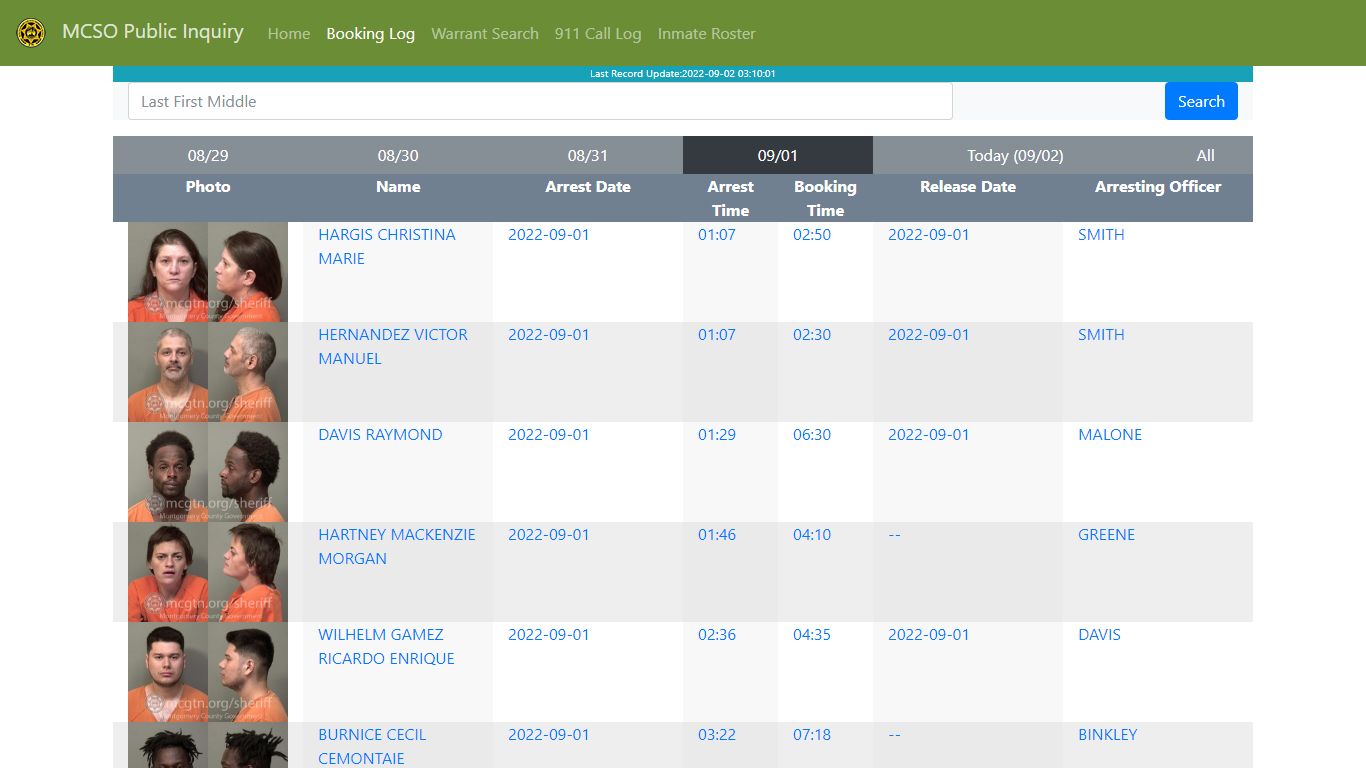This screenshot has width=1366, height=768.
Task: Click arrest time 02:36
Action: [717, 634]
